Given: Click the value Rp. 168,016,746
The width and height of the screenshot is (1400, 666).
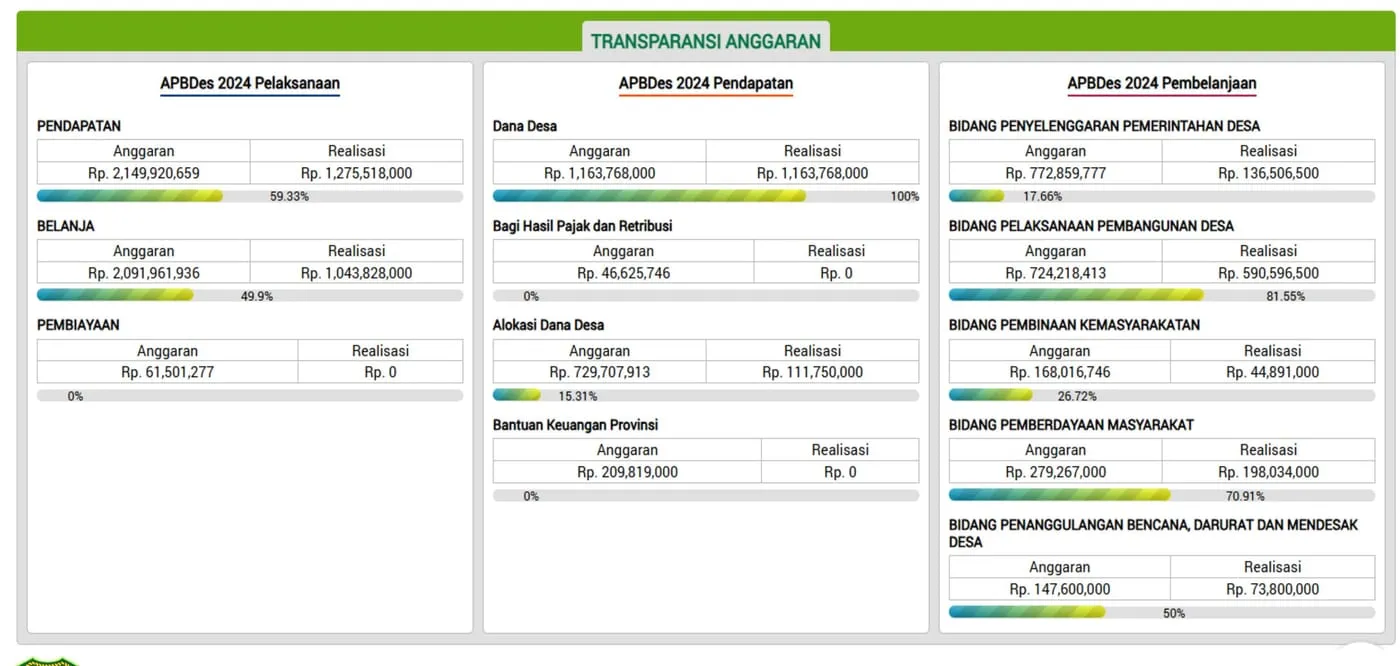Looking at the screenshot, I should pyautogui.click(x=1060, y=372).
